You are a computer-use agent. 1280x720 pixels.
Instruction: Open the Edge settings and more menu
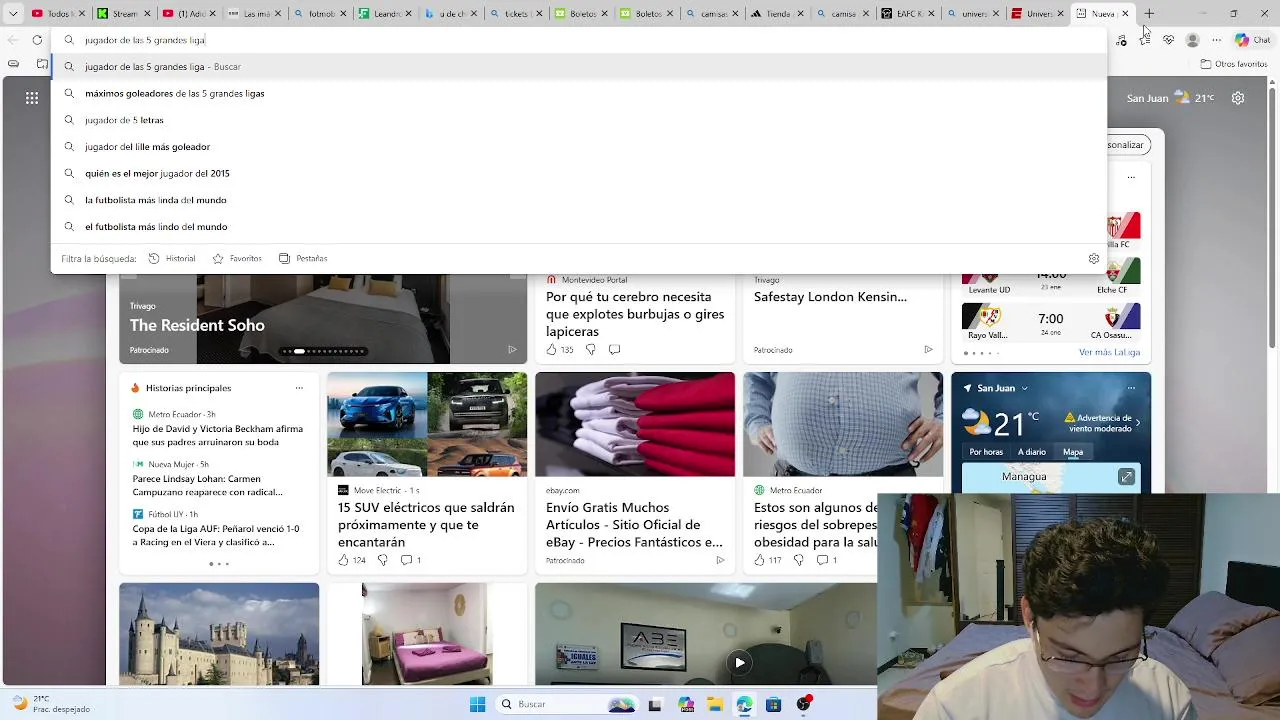[x=1216, y=40]
